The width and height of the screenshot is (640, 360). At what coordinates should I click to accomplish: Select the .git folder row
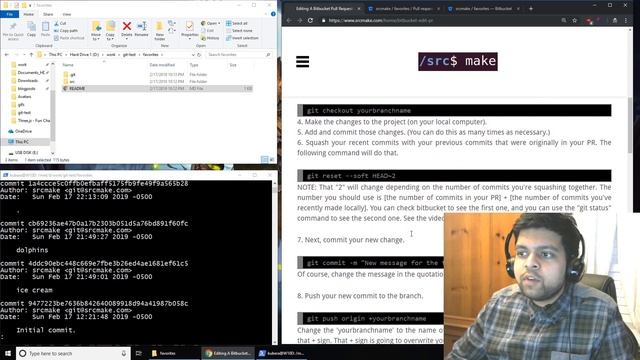(157, 74)
